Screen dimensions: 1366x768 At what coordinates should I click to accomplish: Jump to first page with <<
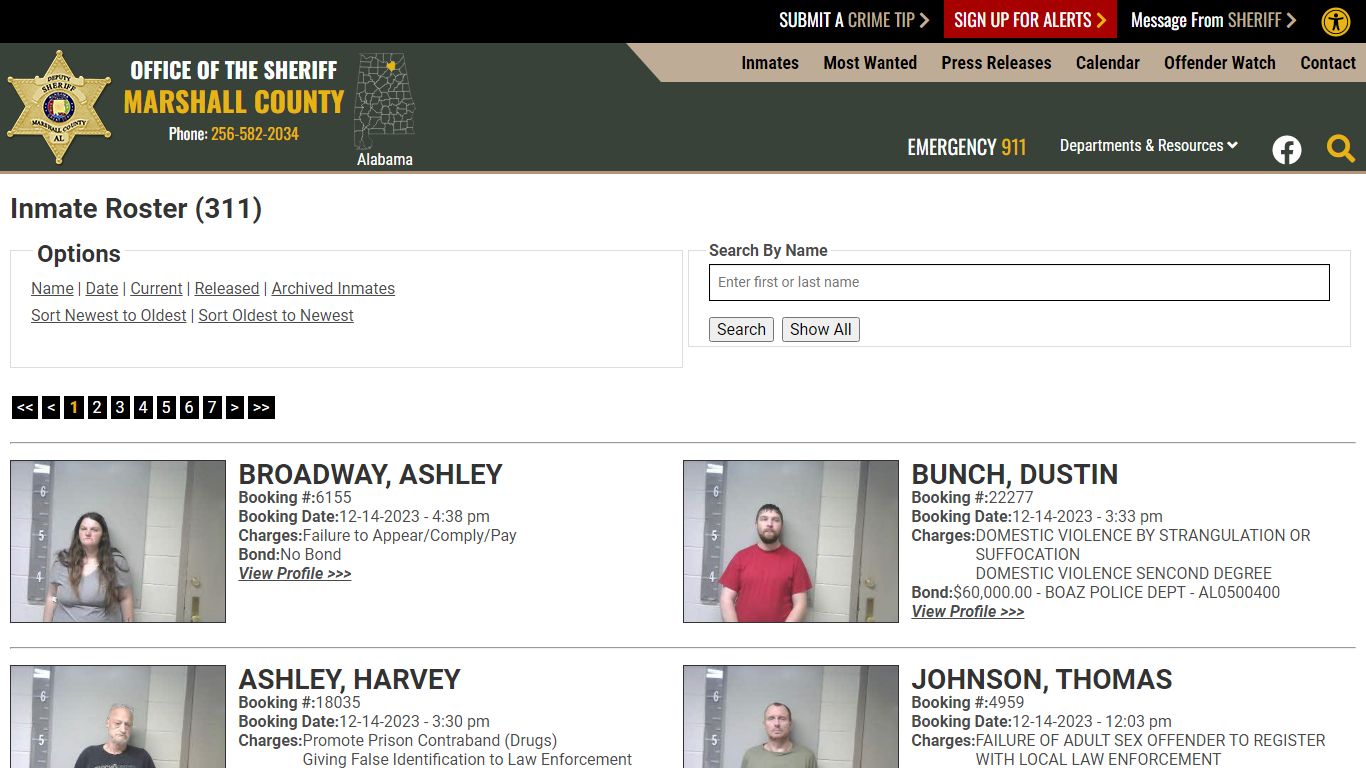point(25,407)
